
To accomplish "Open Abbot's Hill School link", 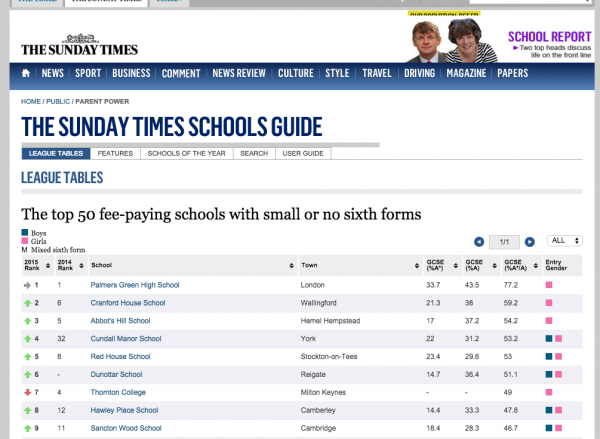I will click(x=120, y=321).
